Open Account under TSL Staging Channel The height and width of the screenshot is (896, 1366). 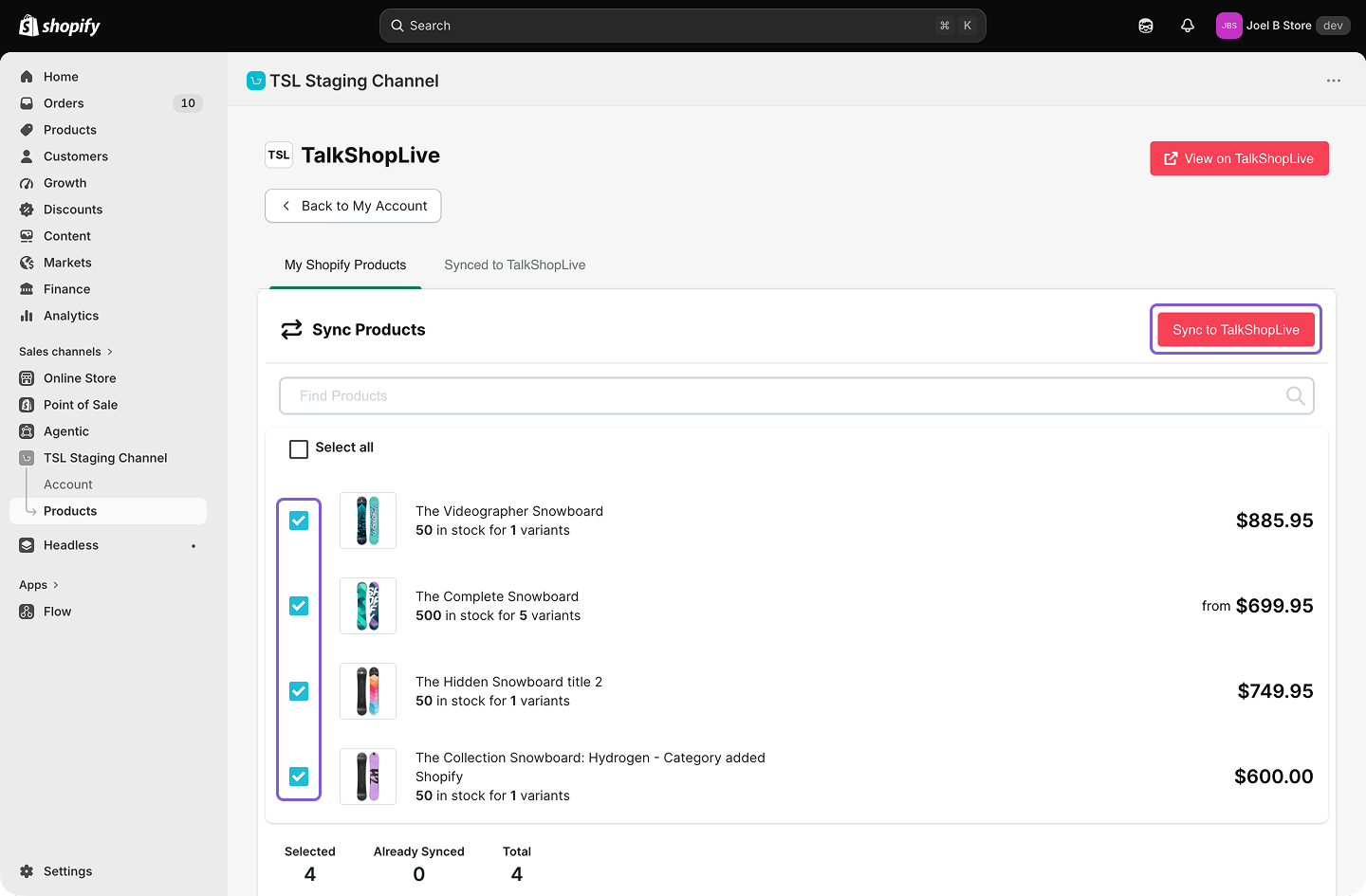pyautogui.click(x=68, y=485)
